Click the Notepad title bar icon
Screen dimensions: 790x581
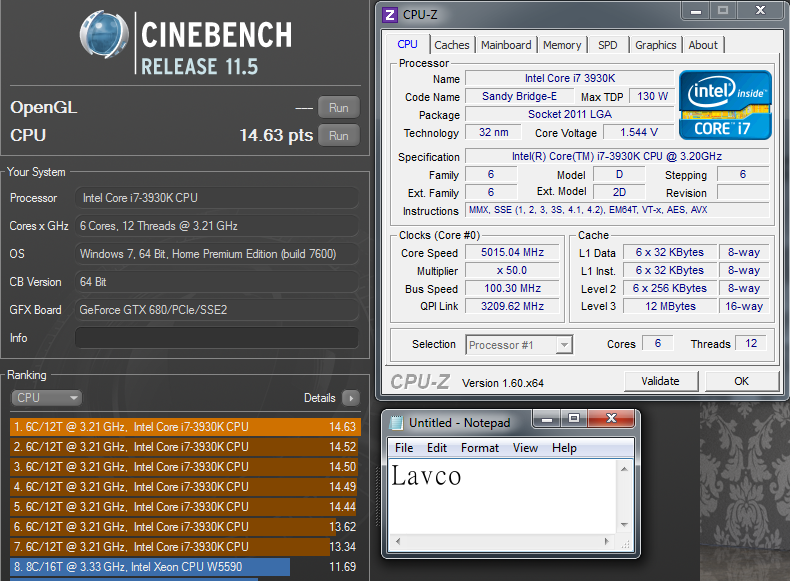pyautogui.click(x=397, y=422)
